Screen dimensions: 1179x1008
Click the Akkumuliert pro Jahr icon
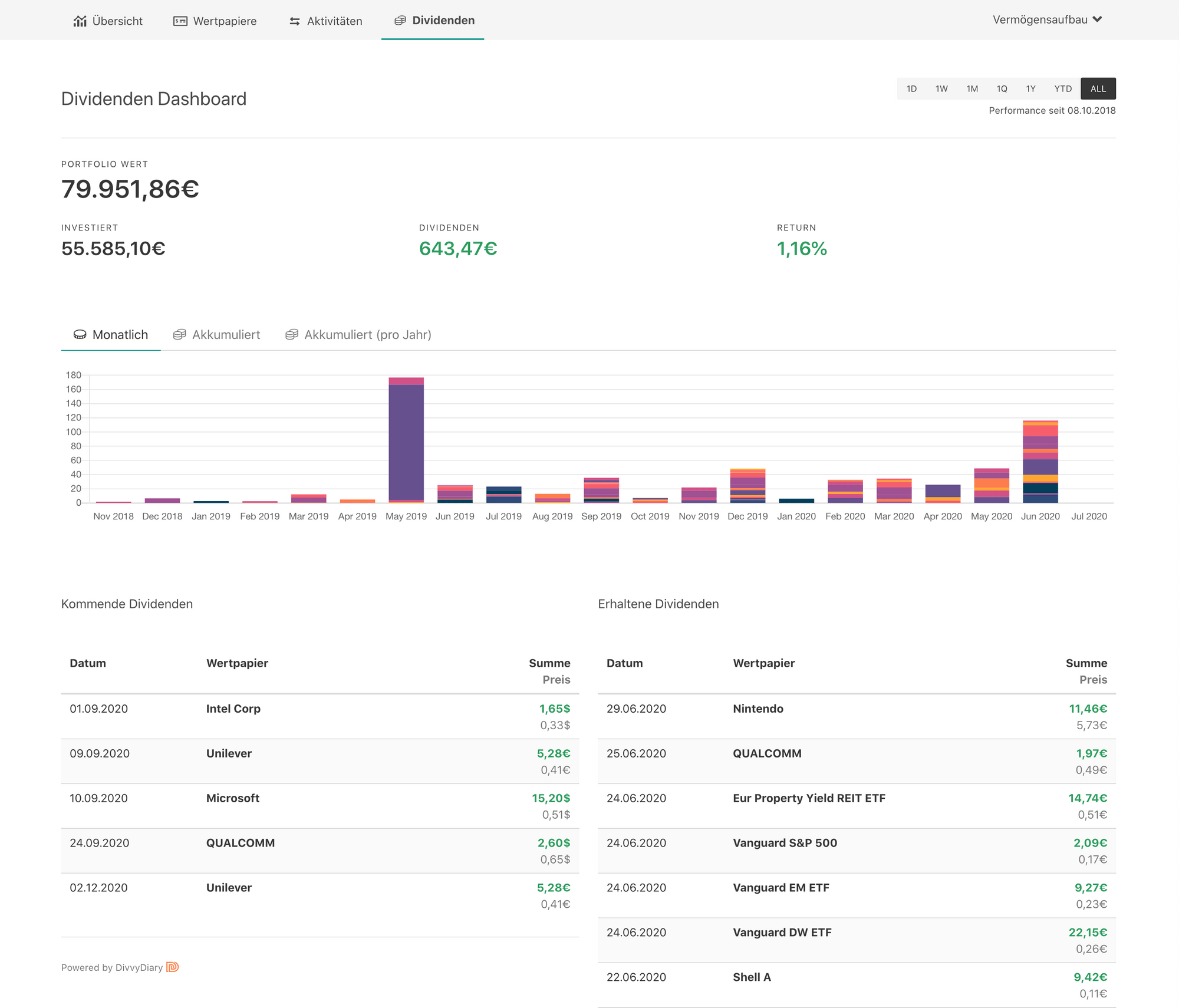pyautogui.click(x=291, y=335)
